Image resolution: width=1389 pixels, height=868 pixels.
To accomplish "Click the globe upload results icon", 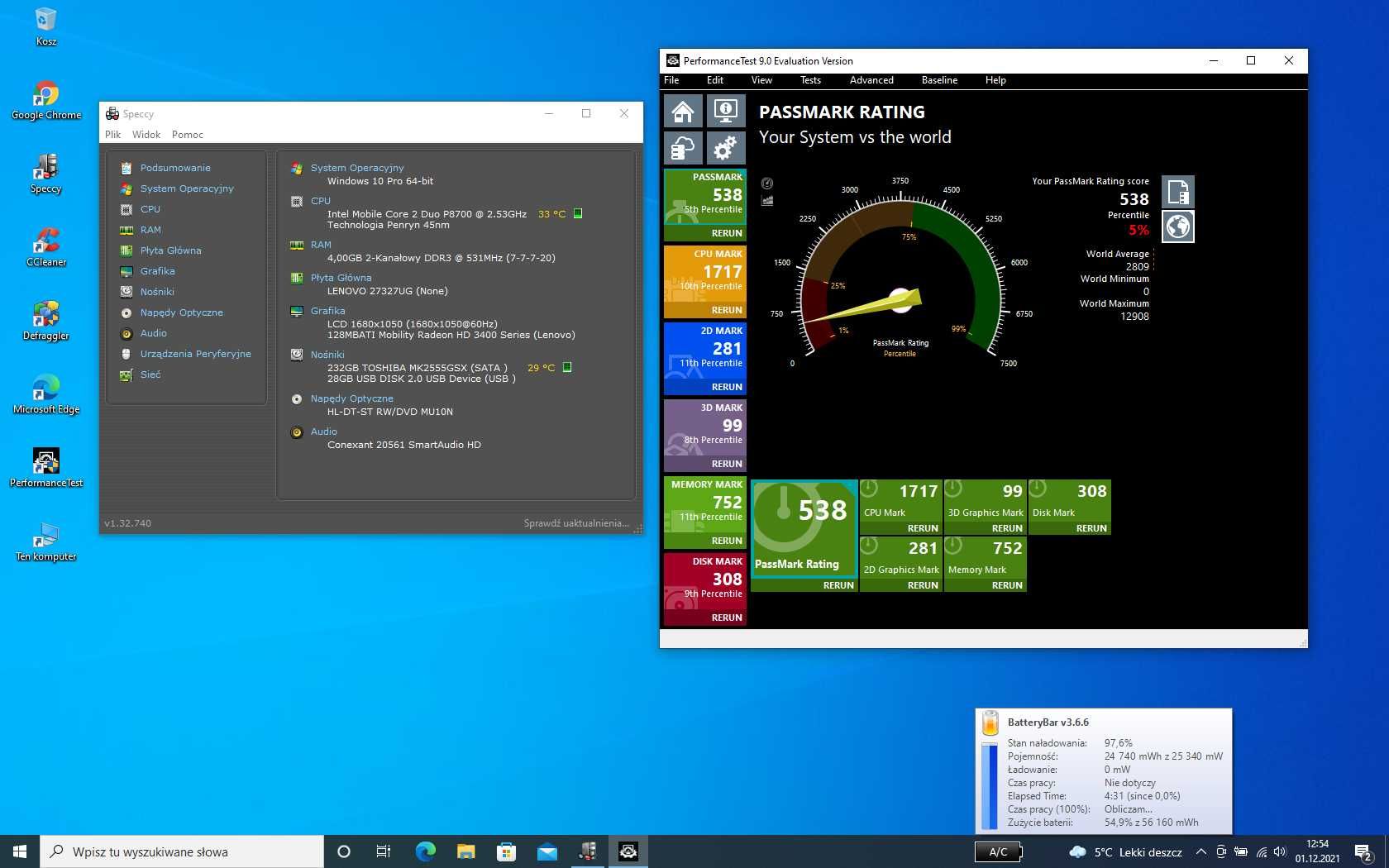I will tap(1178, 227).
